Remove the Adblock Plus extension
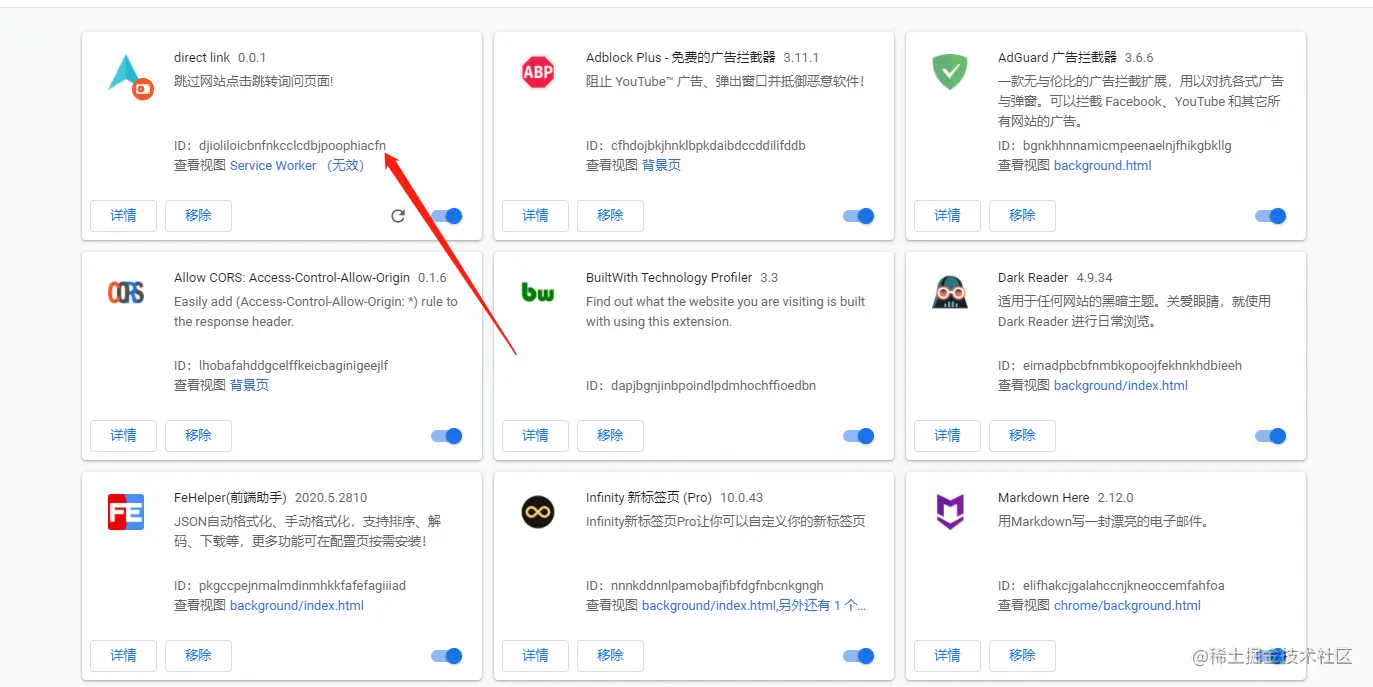The image size is (1373, 687). pos(610,216)
